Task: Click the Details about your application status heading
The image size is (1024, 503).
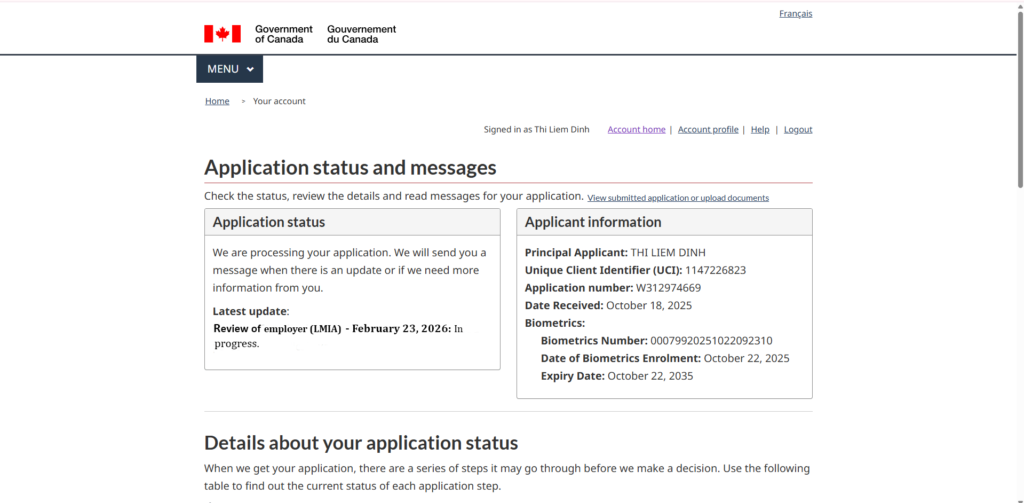Action: point(361,443)
